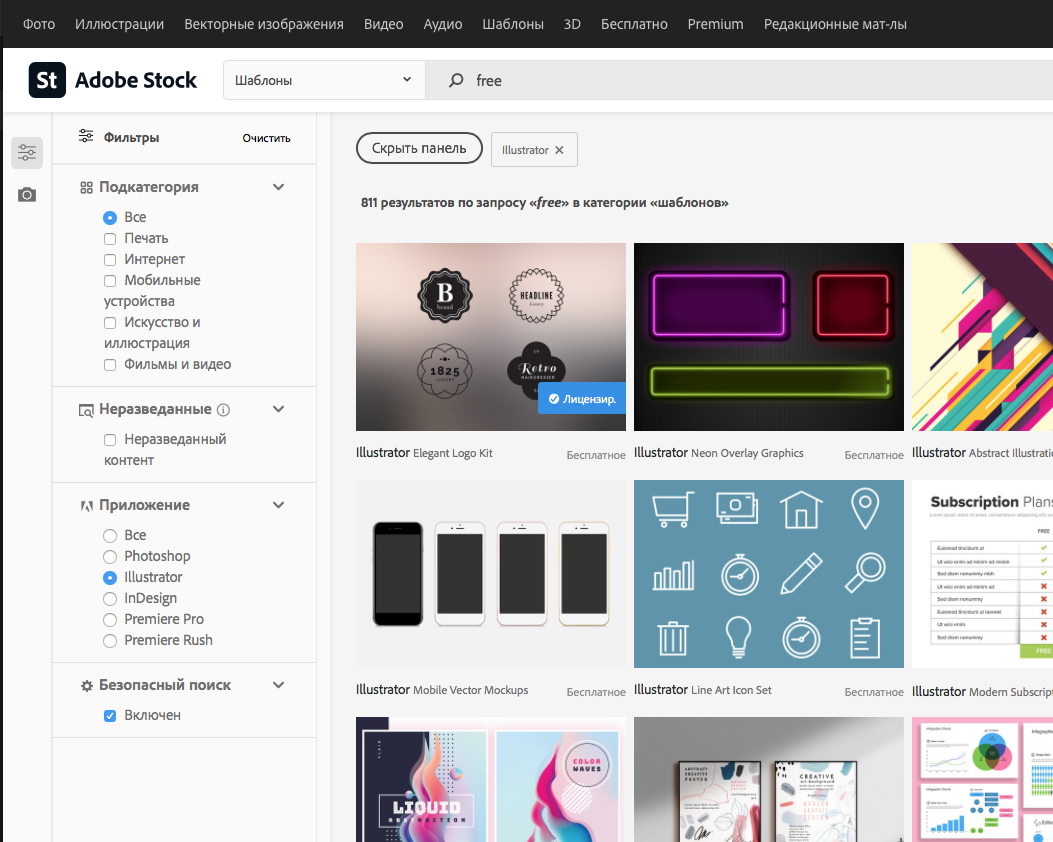
Task: Select Все under Приложение
Action: [x=110, y=536]
